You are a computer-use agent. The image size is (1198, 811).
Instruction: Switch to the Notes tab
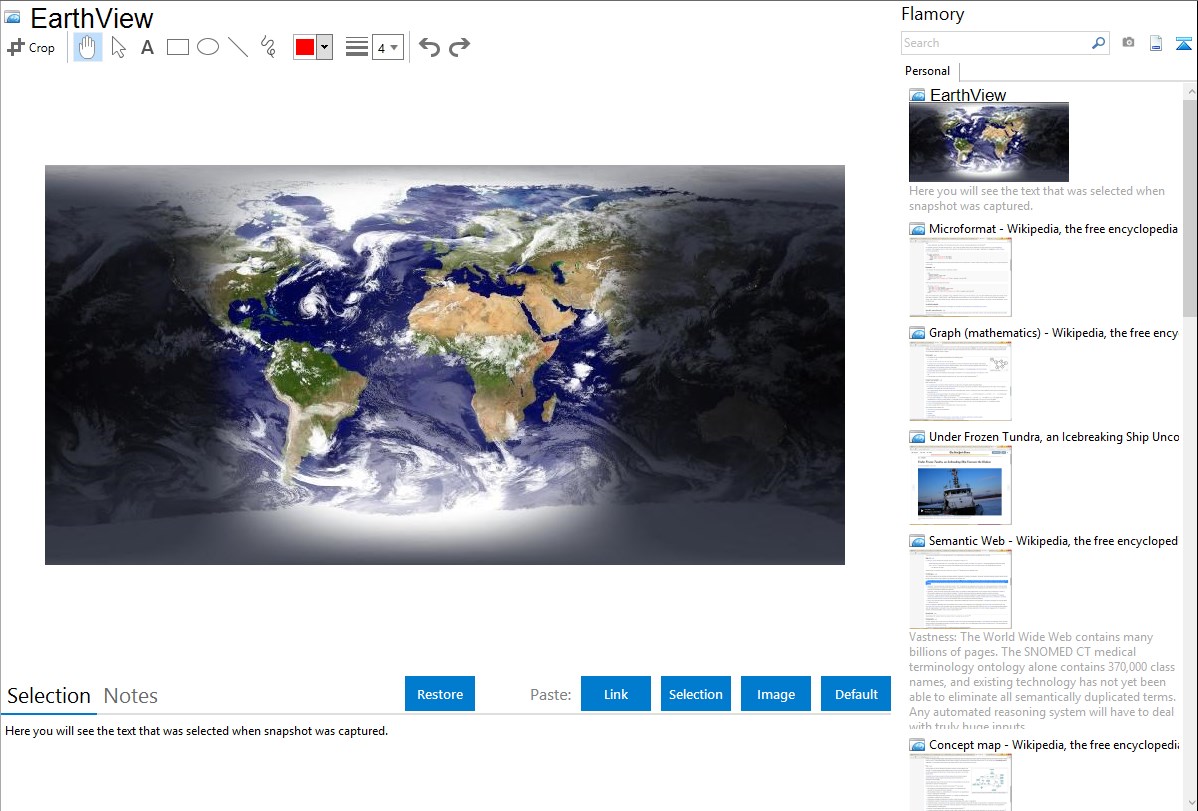point(131,696)
